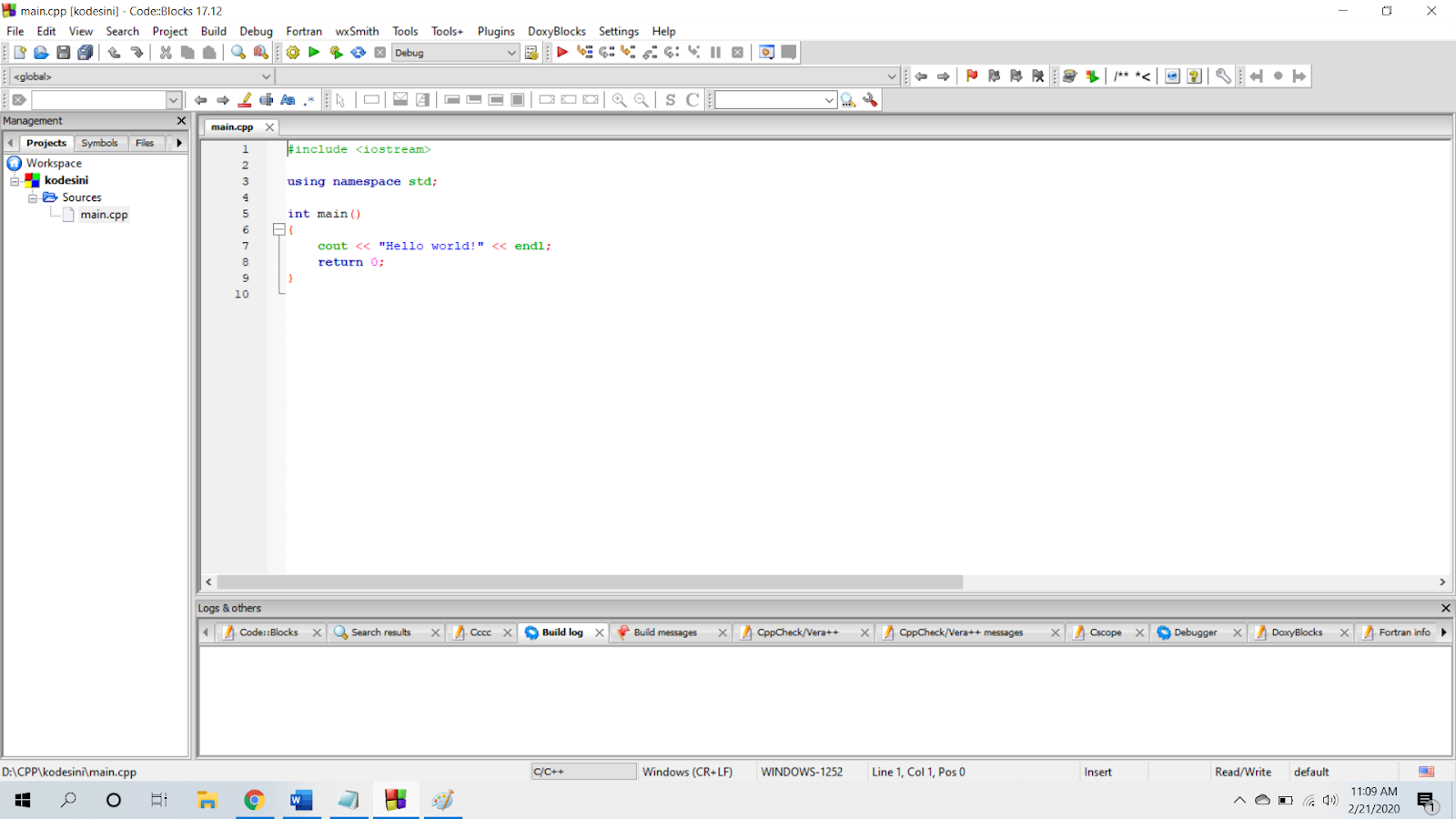Click the Save file icon
This screenshot has height=819, width=1456.
coord(64,53)
